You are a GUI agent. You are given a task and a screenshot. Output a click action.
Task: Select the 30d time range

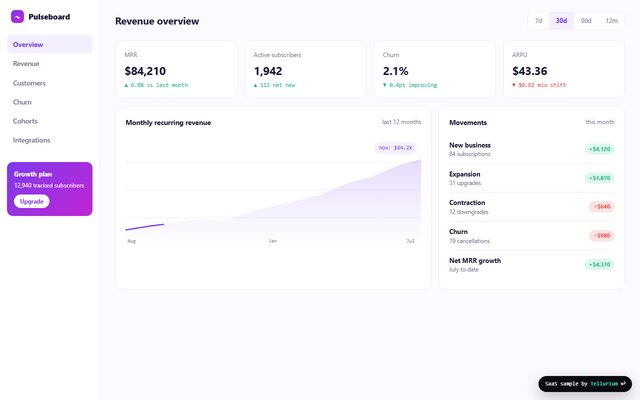(561, 21)
